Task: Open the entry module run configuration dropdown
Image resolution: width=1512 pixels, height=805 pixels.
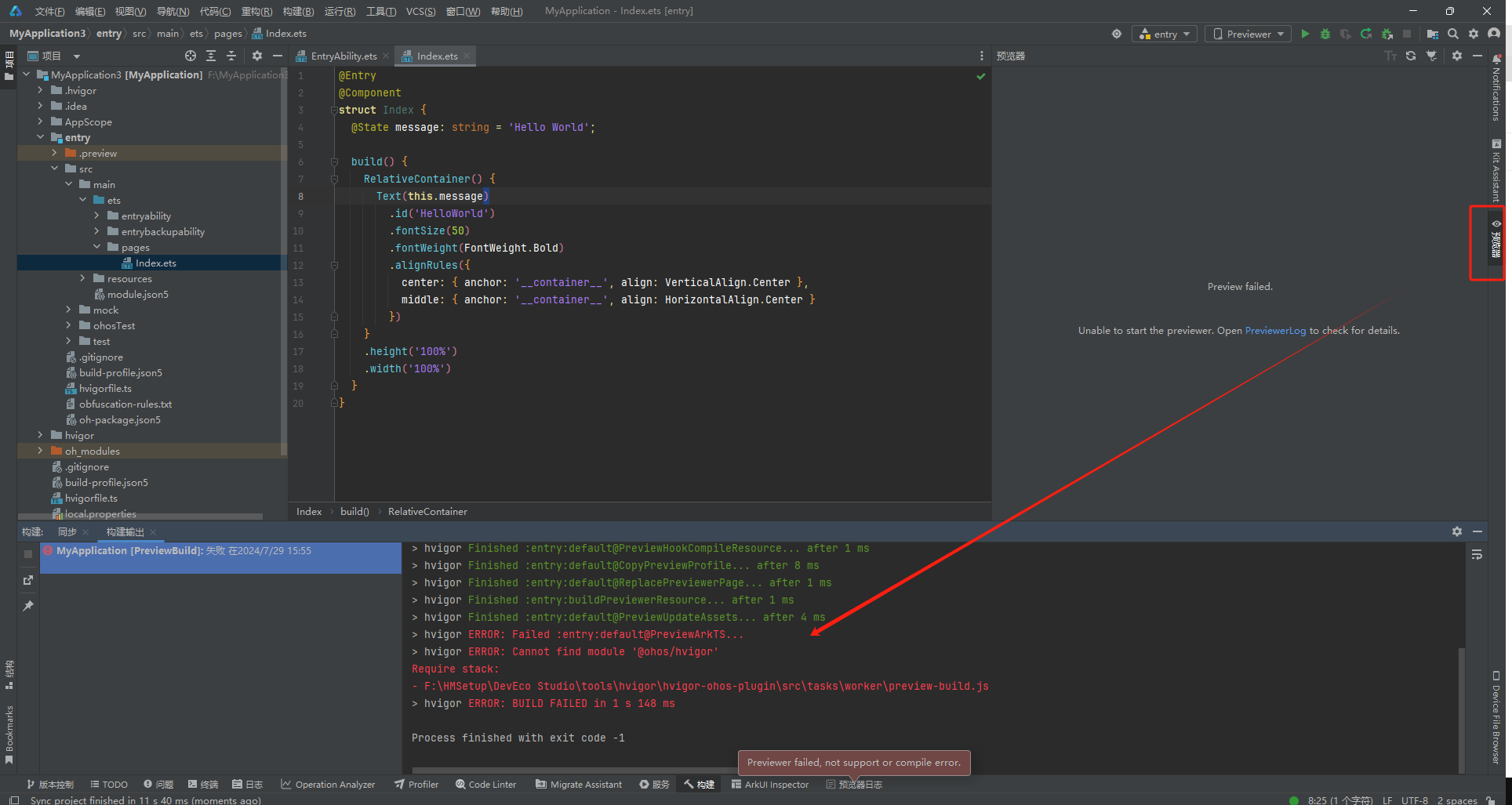Action: tap(1165, 34)
